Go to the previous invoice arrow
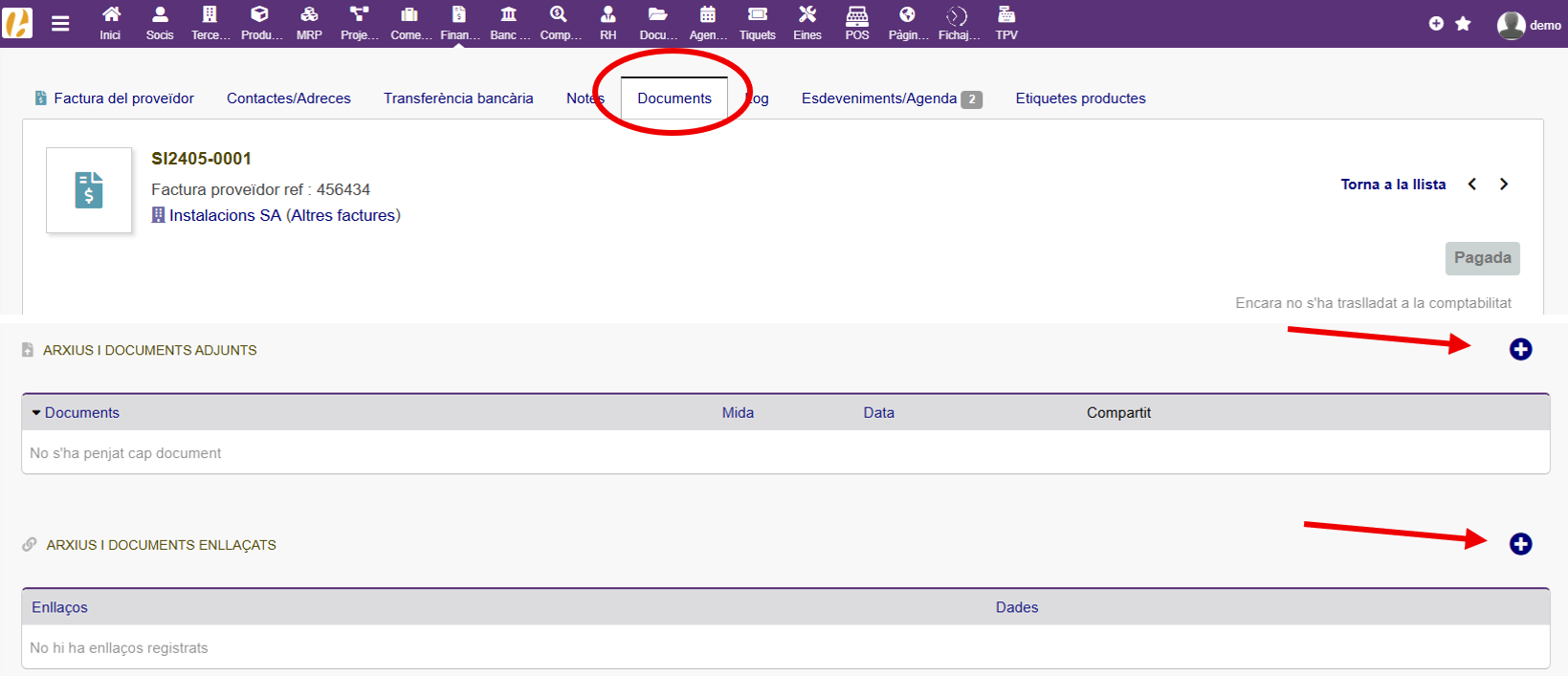 [1472, 185]
